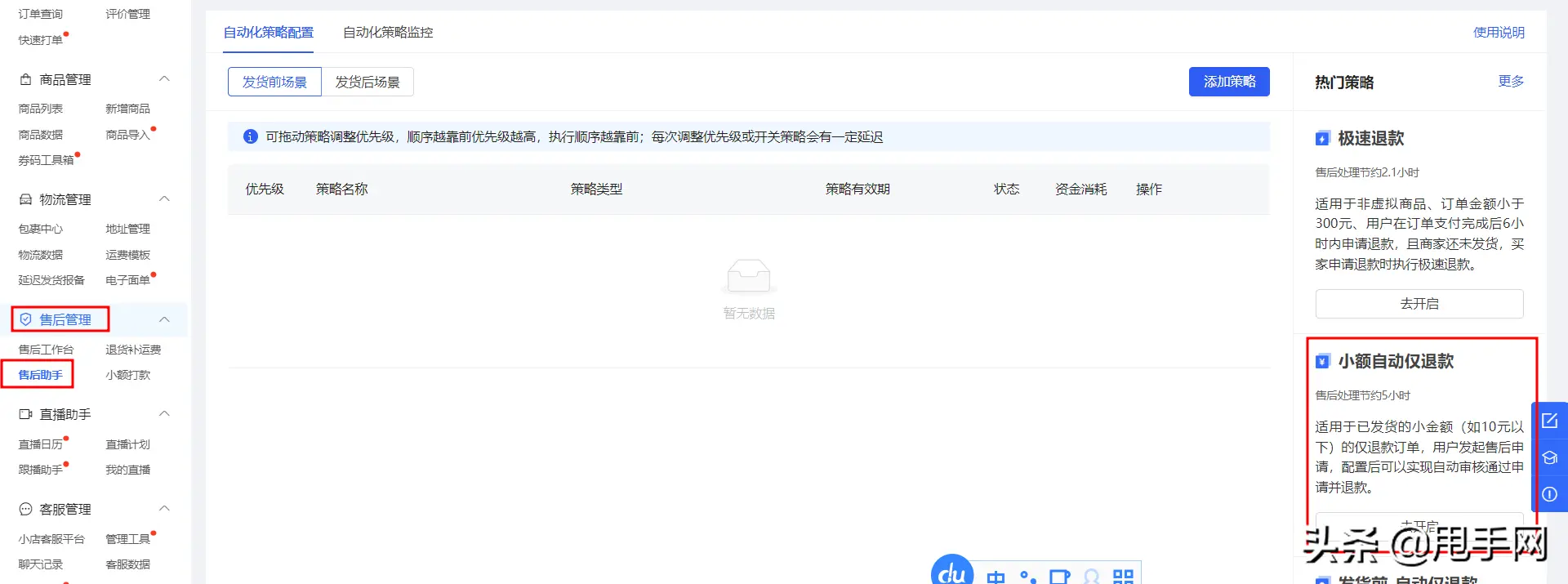This screenshot has height=584, width=1568.
Task: Click the 直播助手 camera icon
Action: [25, 414]
